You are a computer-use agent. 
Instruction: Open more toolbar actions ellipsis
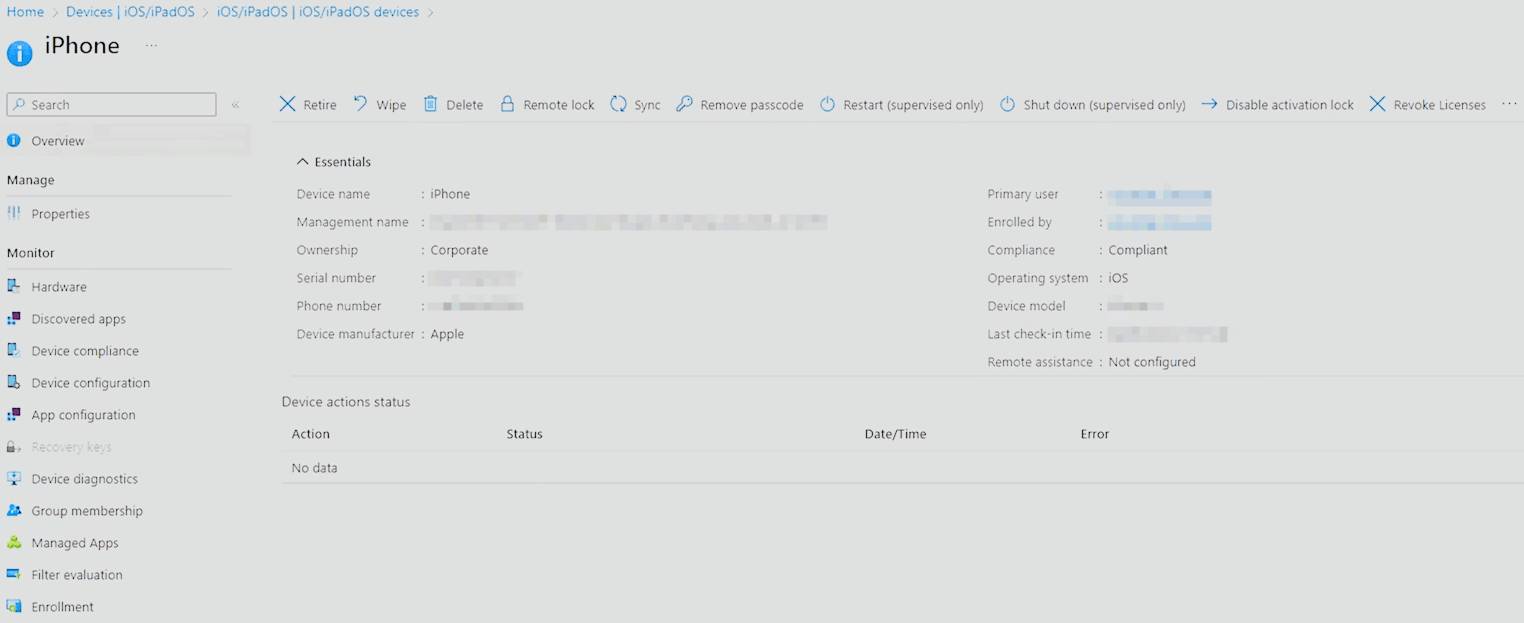[1509, 104]
